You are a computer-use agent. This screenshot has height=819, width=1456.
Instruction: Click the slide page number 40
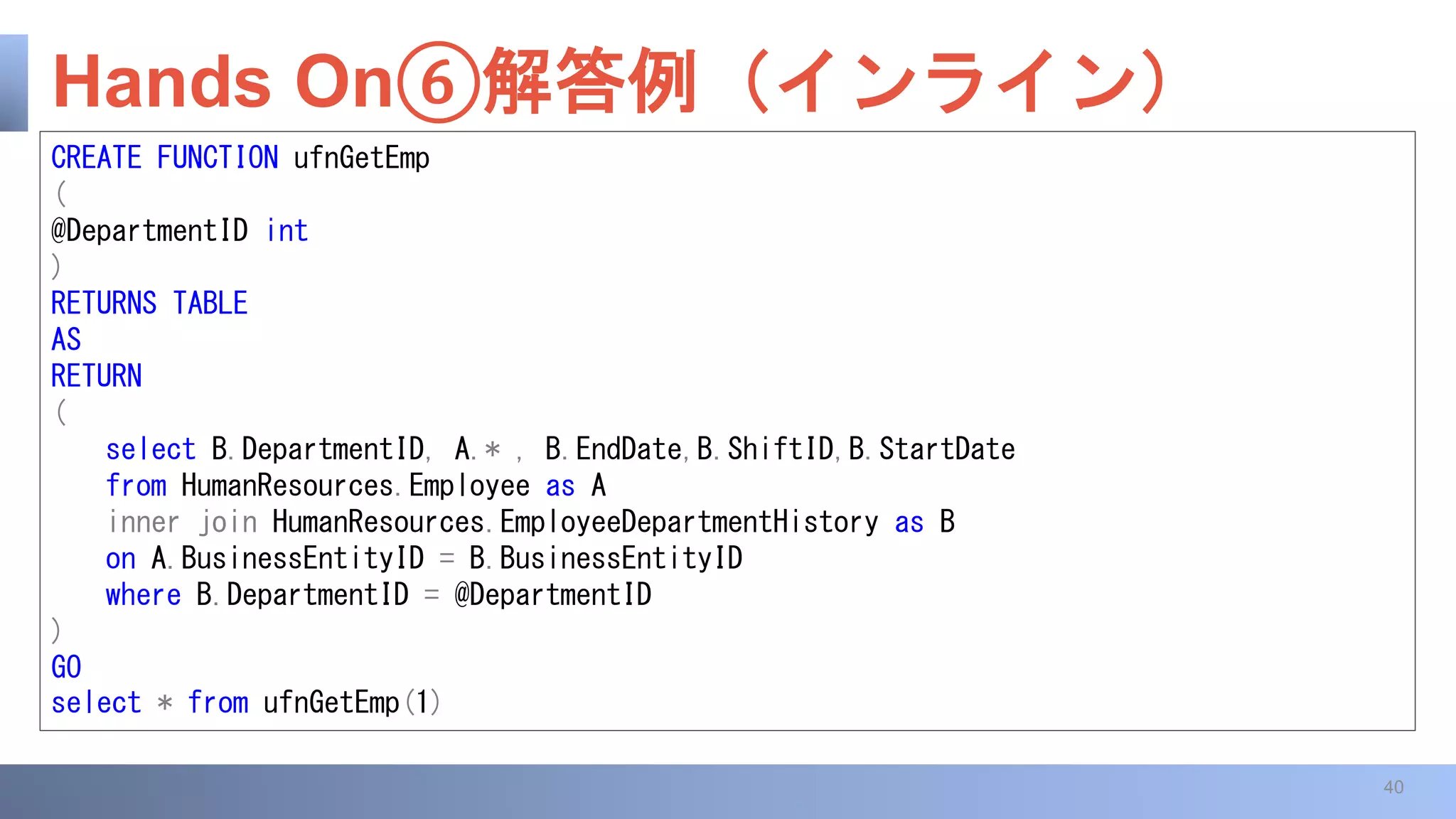click(x=1393, y=787)
